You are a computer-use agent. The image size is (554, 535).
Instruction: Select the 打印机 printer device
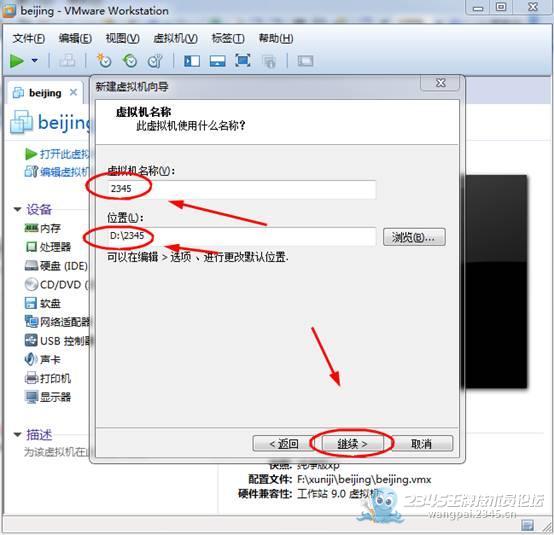click(48, 378)
